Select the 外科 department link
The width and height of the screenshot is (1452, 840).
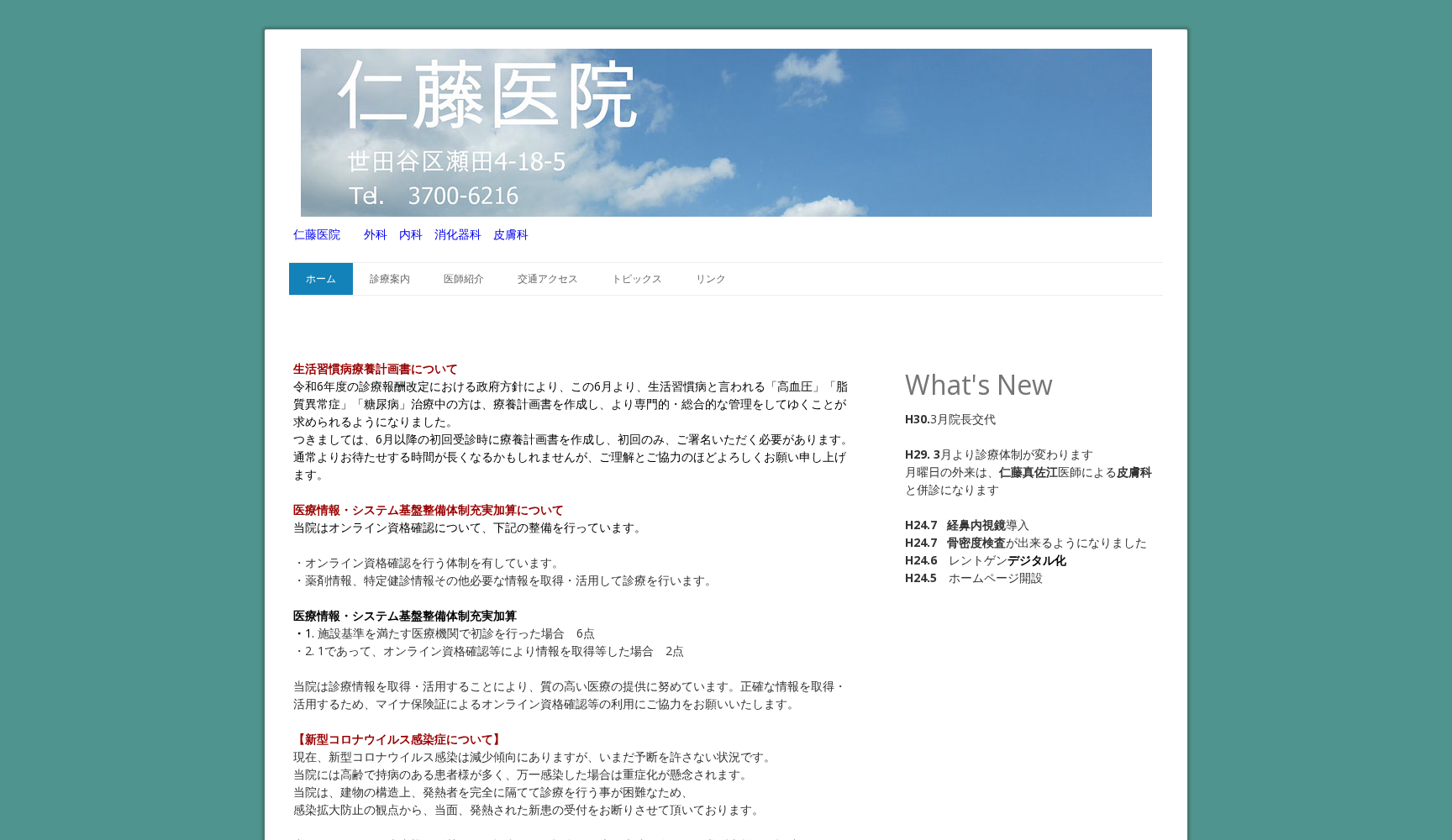click(375, 235)
